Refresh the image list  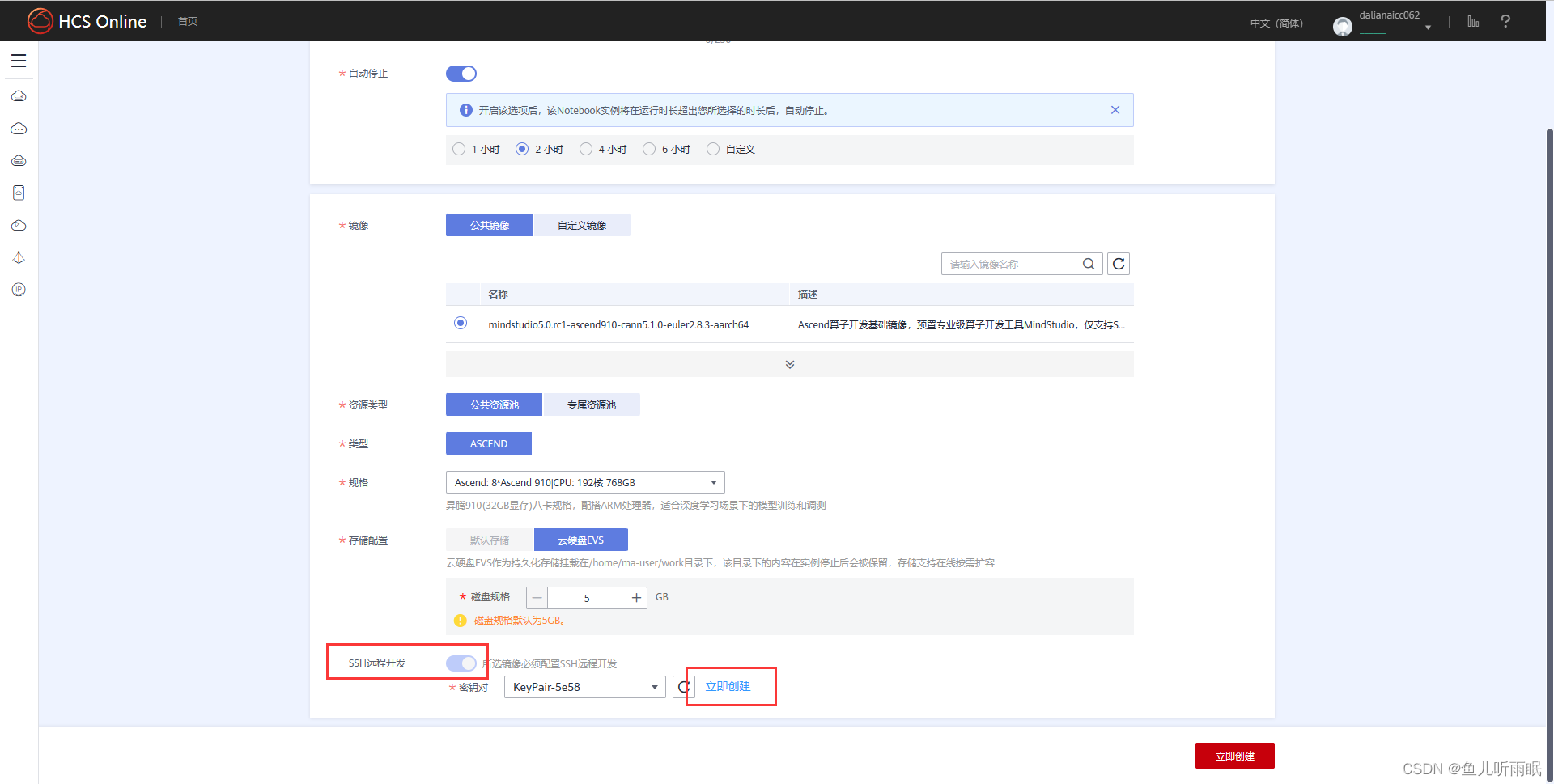coord(1118,263)
